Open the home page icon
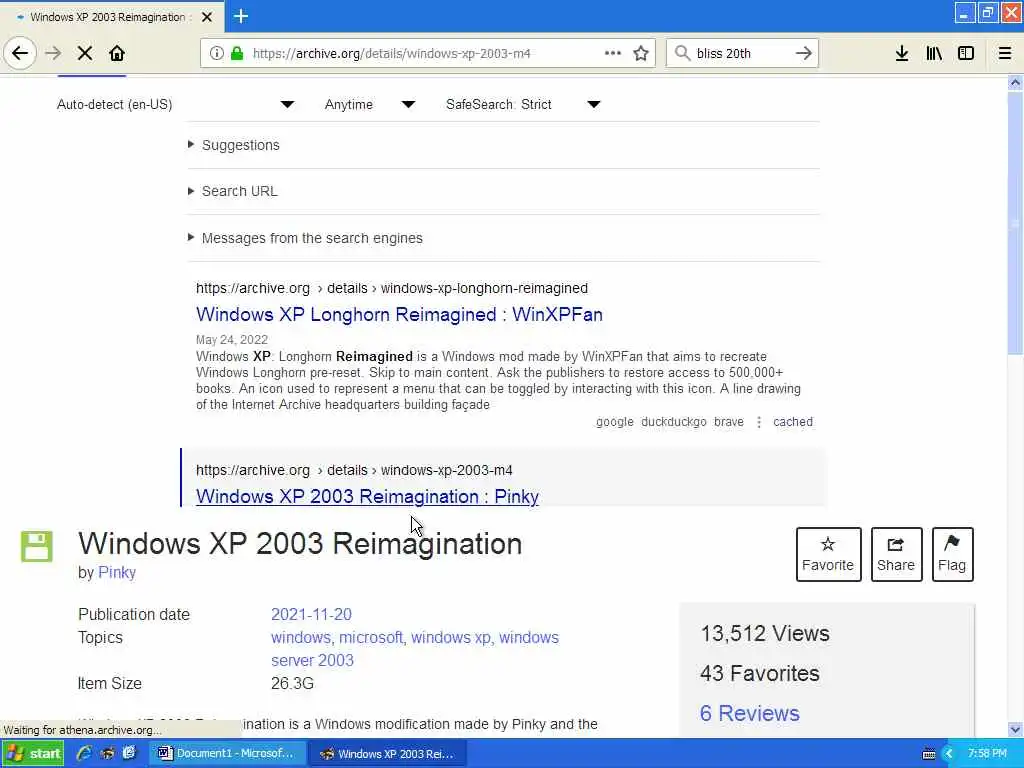Screen dimensions: 1024x768 (x=117, y=53)
